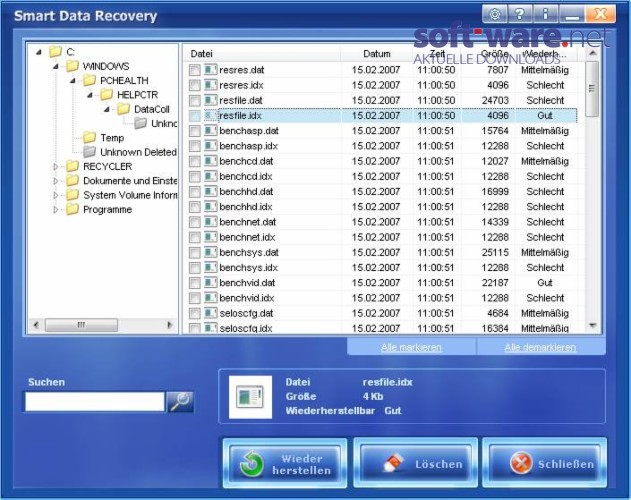
Task: Expand Dokumente und Einstellungen node
Action: pos(56,181)
